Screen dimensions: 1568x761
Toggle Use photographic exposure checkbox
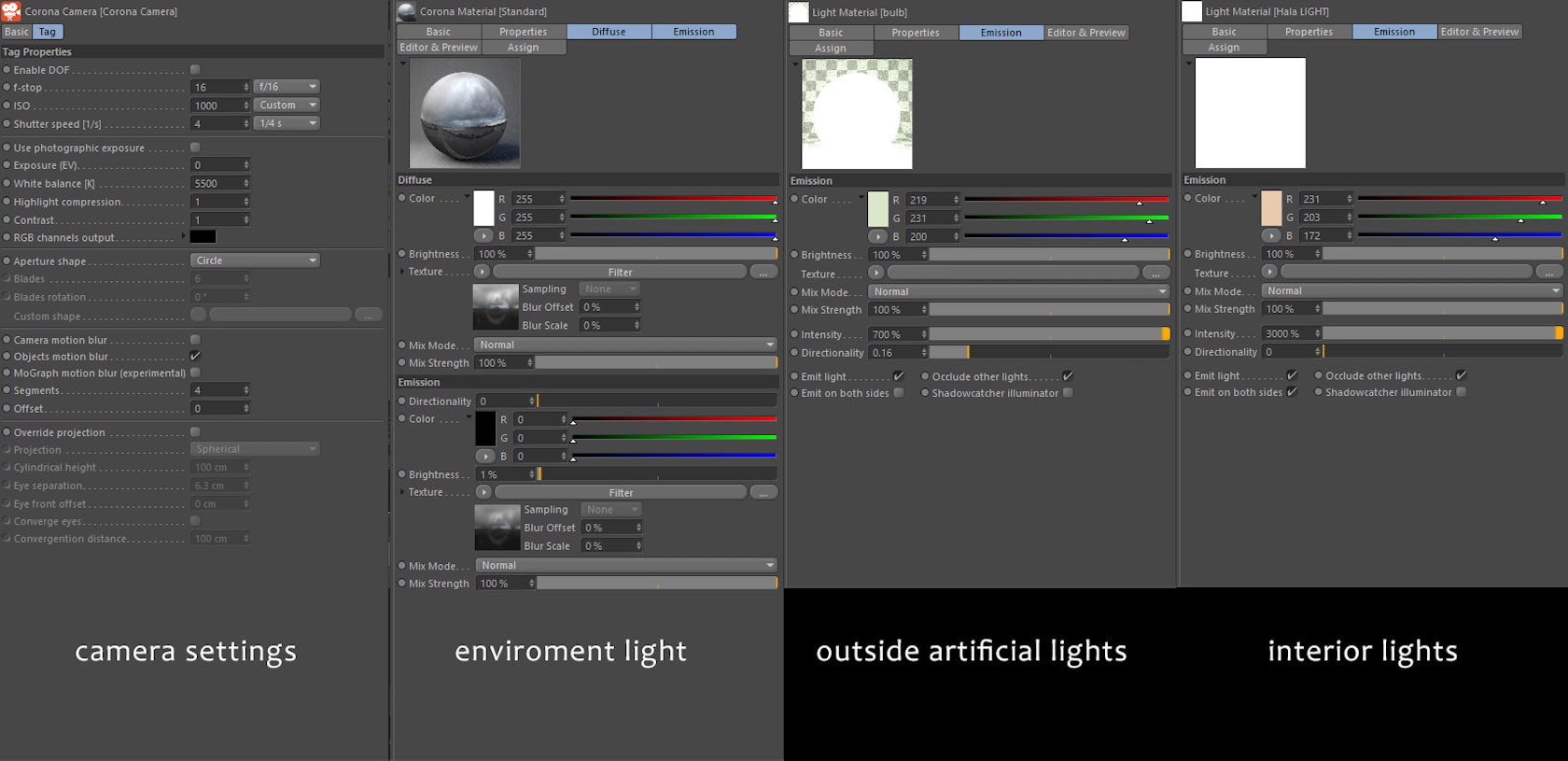coord(195,148)
